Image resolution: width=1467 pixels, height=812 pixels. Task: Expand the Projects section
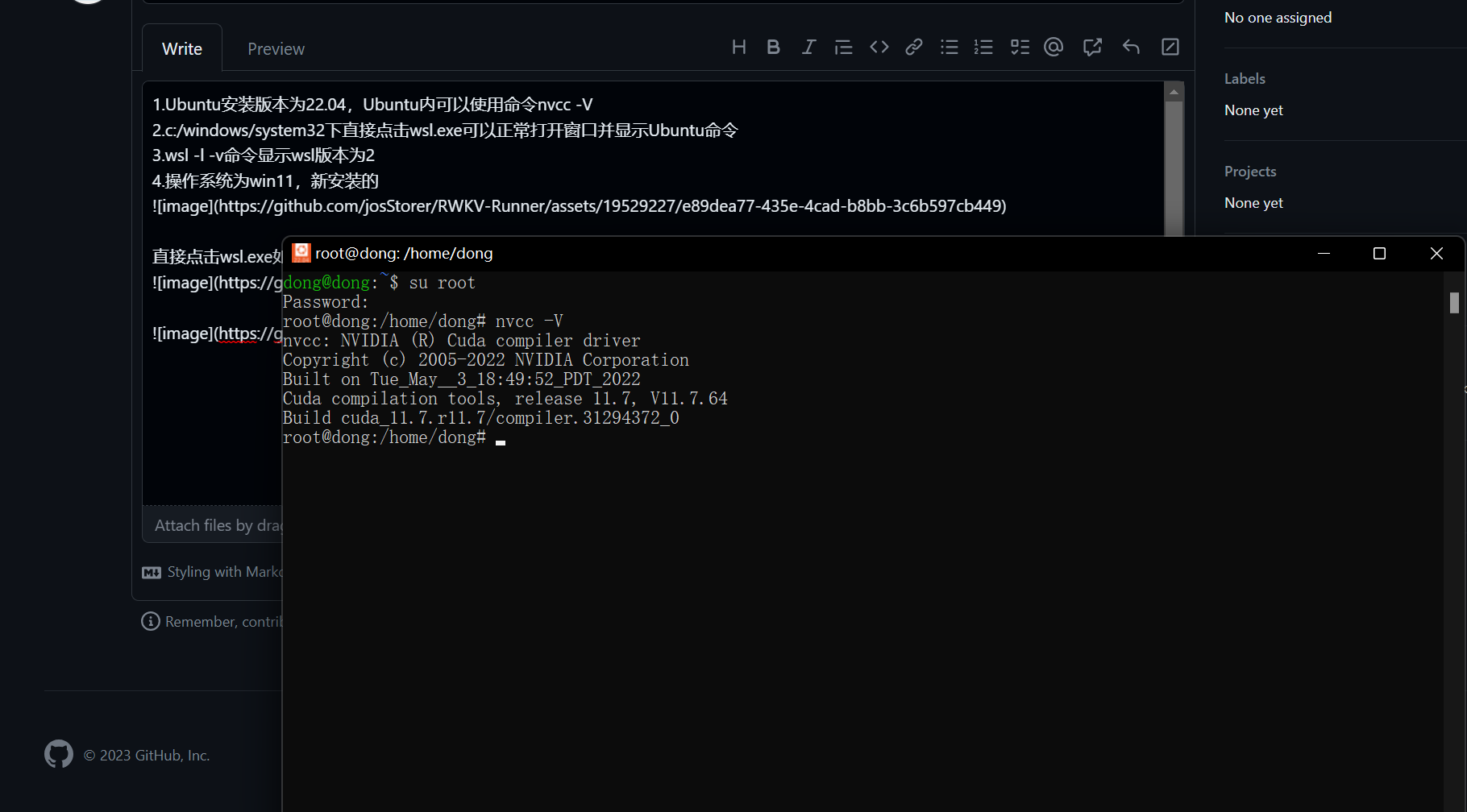[x=1249, y=171]
